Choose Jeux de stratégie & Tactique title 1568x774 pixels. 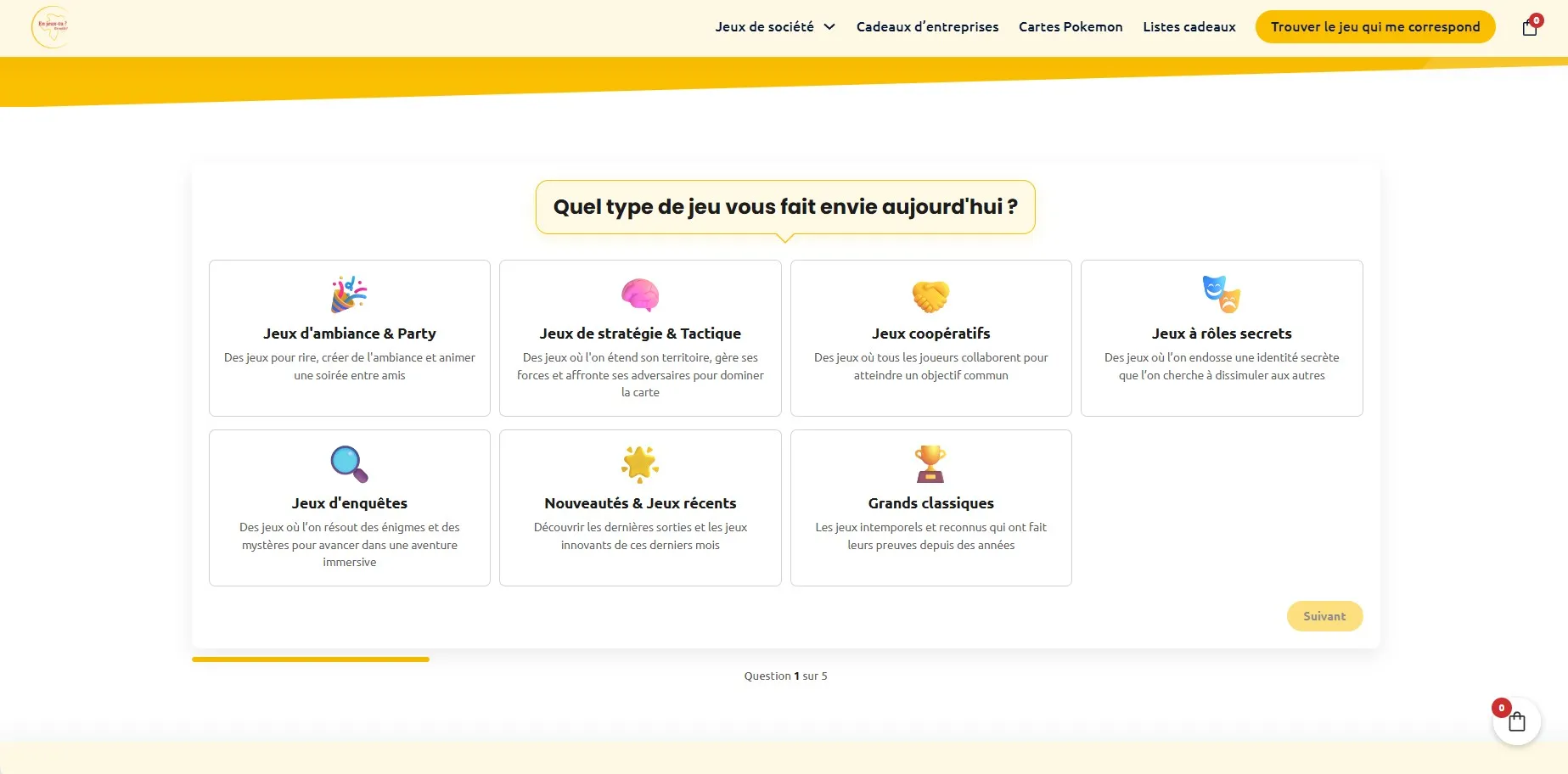click(640, 334)
